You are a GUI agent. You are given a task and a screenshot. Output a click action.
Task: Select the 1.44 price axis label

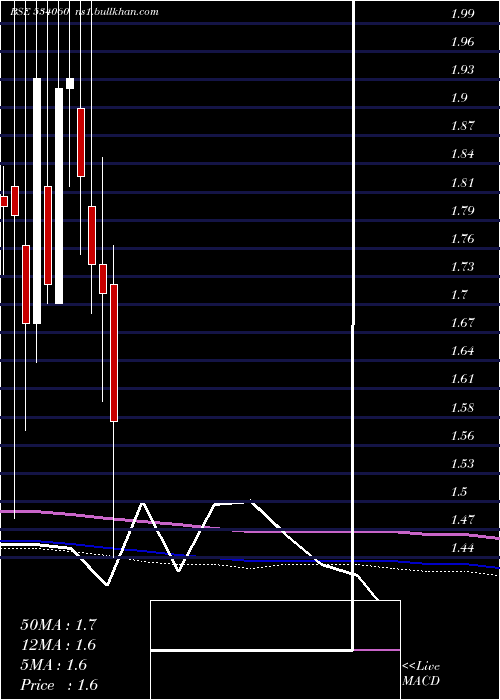coord(462,548)
